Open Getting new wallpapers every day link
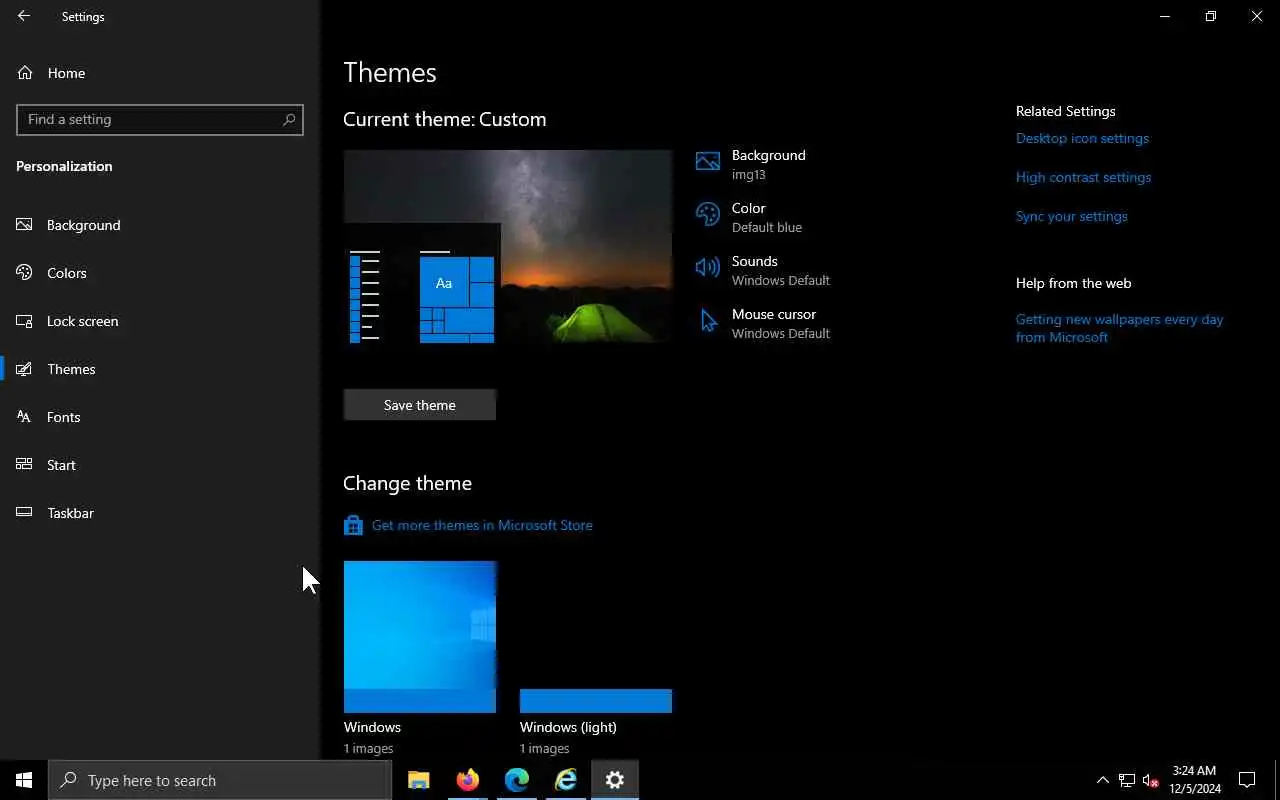 (x=1120, y=328)
